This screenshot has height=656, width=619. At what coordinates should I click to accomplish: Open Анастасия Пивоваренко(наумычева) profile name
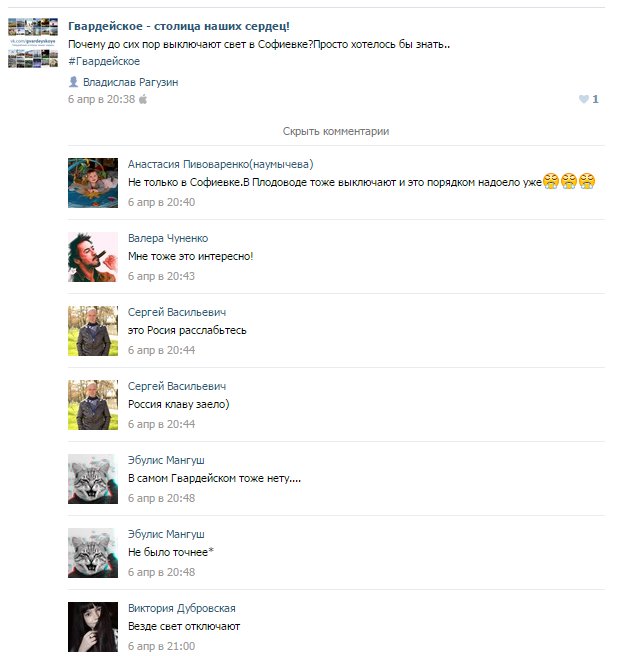pyautogui.click(x=220, y=164)
